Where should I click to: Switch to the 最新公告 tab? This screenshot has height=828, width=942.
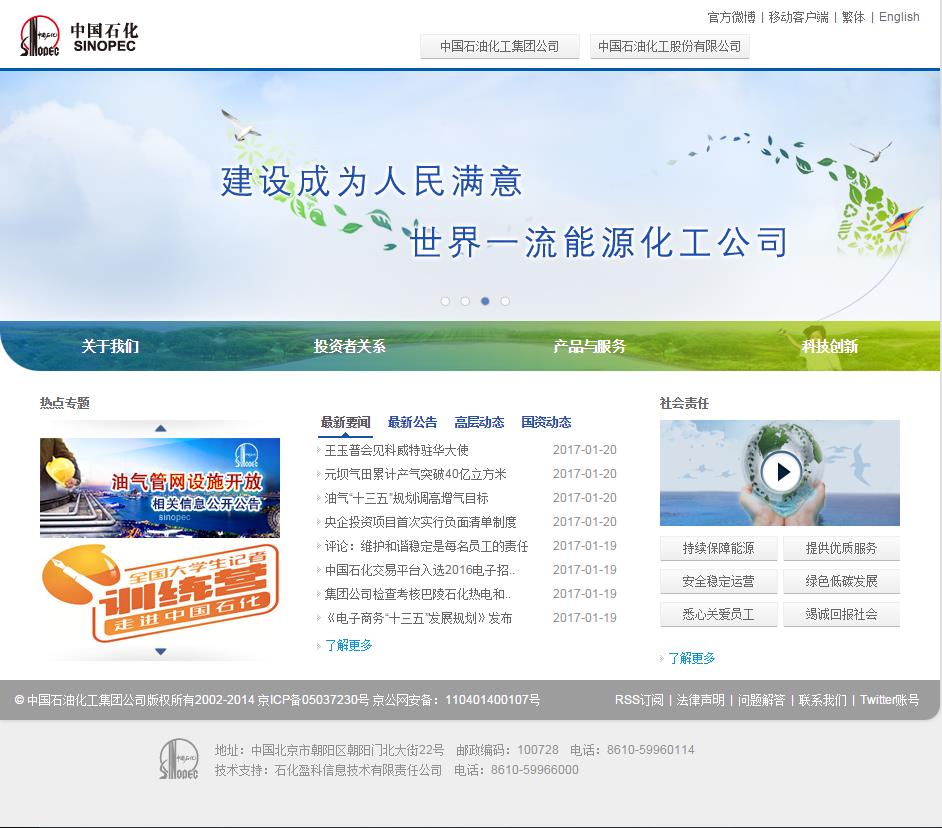412,422
